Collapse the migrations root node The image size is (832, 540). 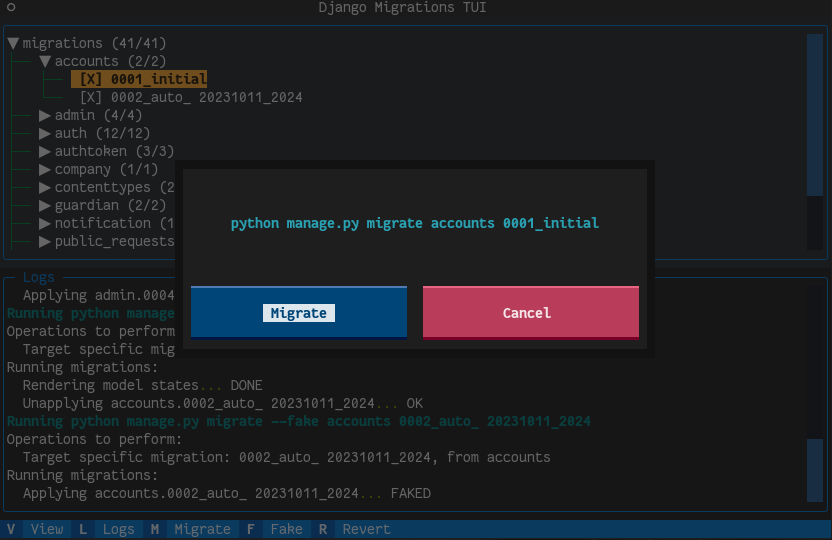click(x=13, y=43)
